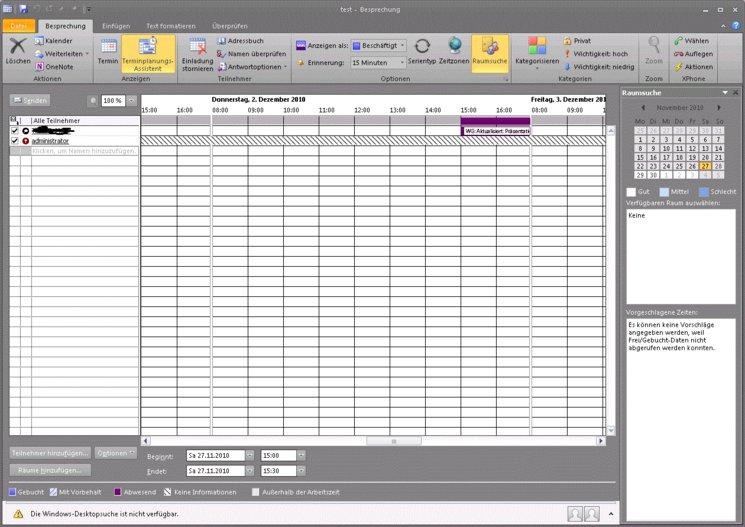Set Wichtigkeit: hoch
This screenshot has width=745, height=527.
coord(595,54)
